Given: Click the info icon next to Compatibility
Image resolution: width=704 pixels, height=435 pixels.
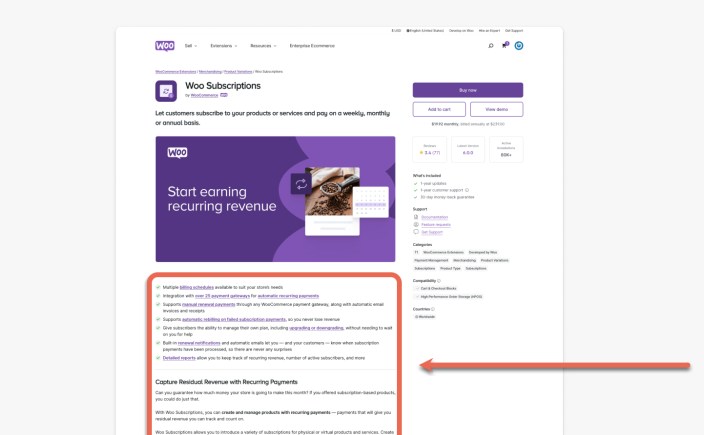Looking at the screenshot, I should (x=439, y=281).
